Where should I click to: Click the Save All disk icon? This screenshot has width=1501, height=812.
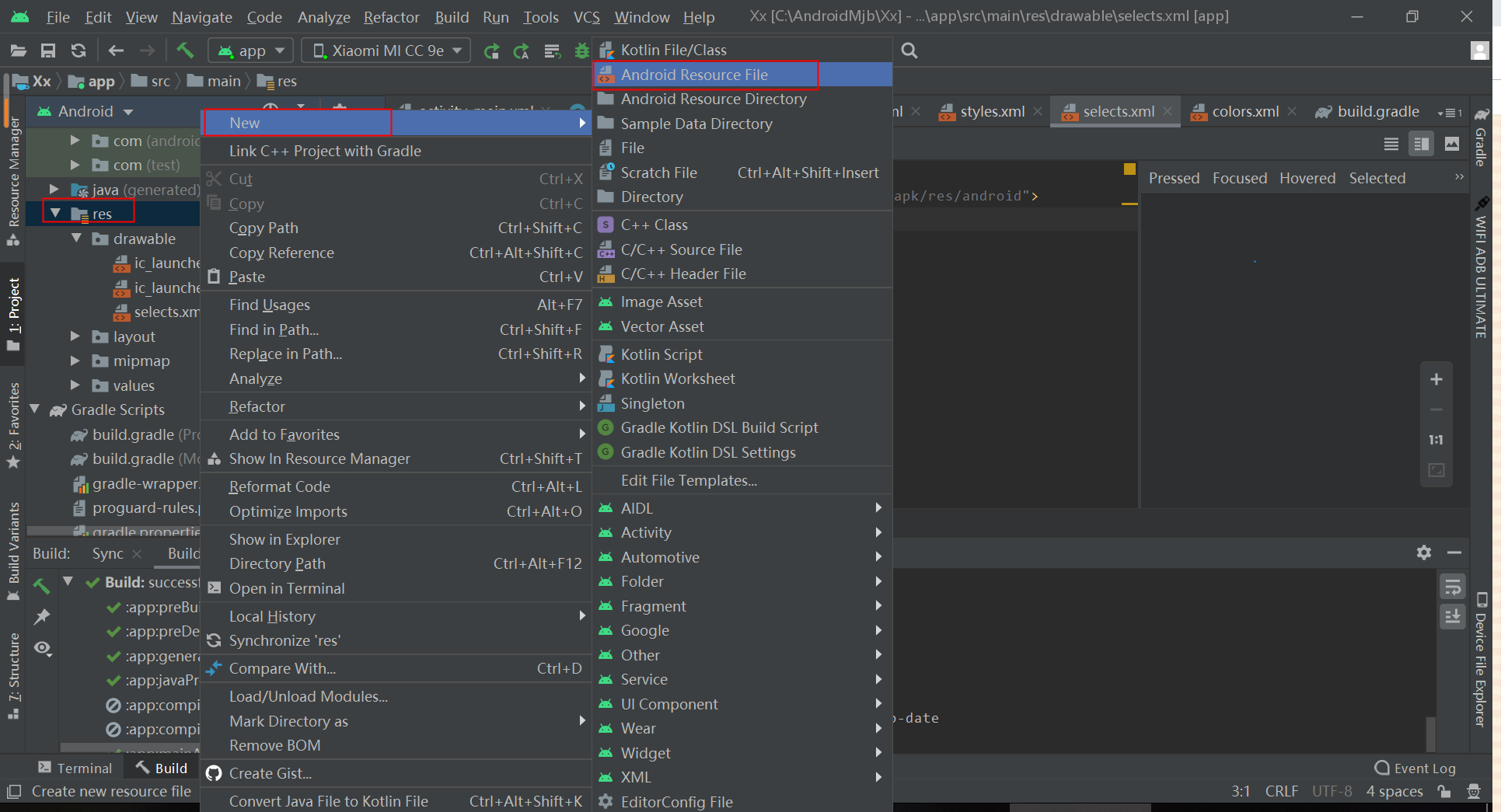point(48,50)
